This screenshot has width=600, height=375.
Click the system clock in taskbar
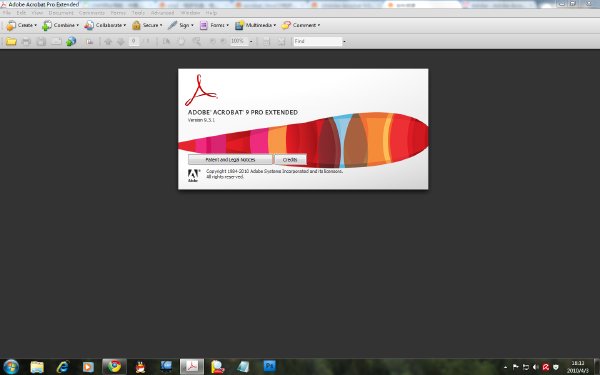tap(578, 367)
